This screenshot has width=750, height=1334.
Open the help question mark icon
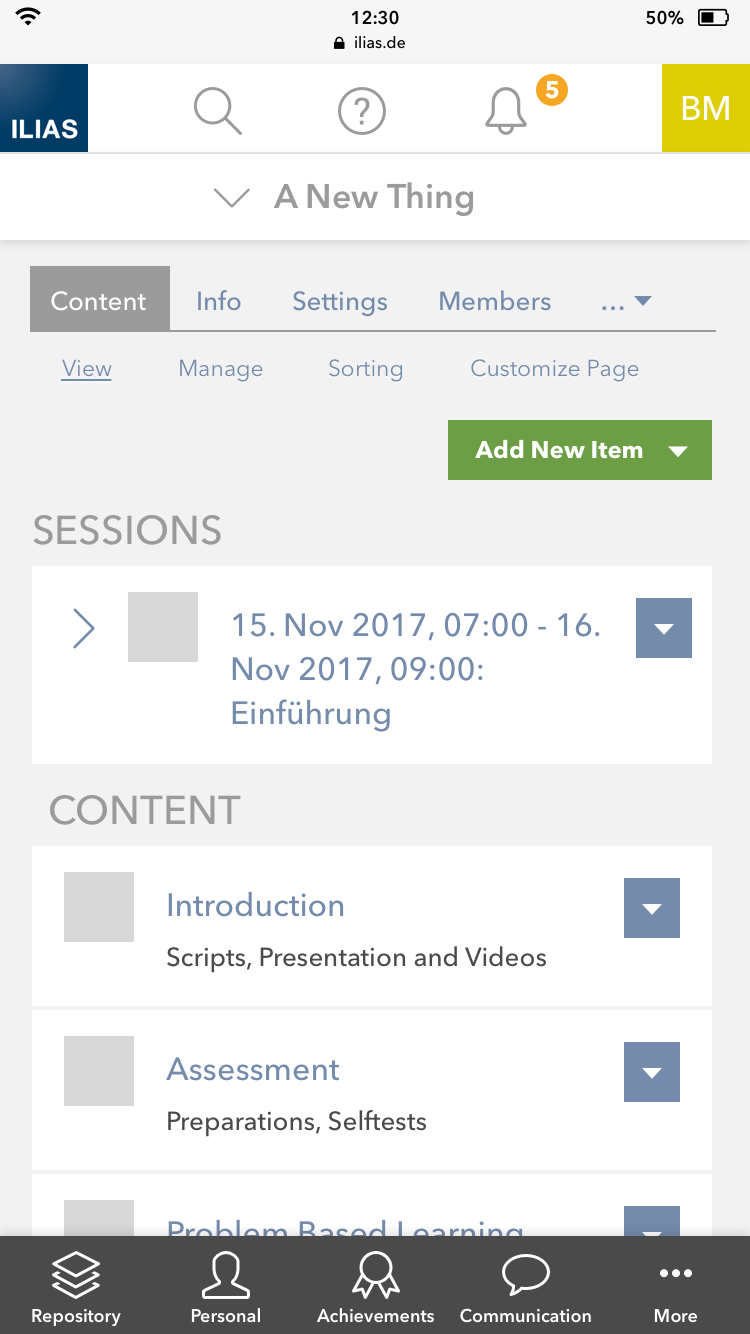(x=362, y=110)
